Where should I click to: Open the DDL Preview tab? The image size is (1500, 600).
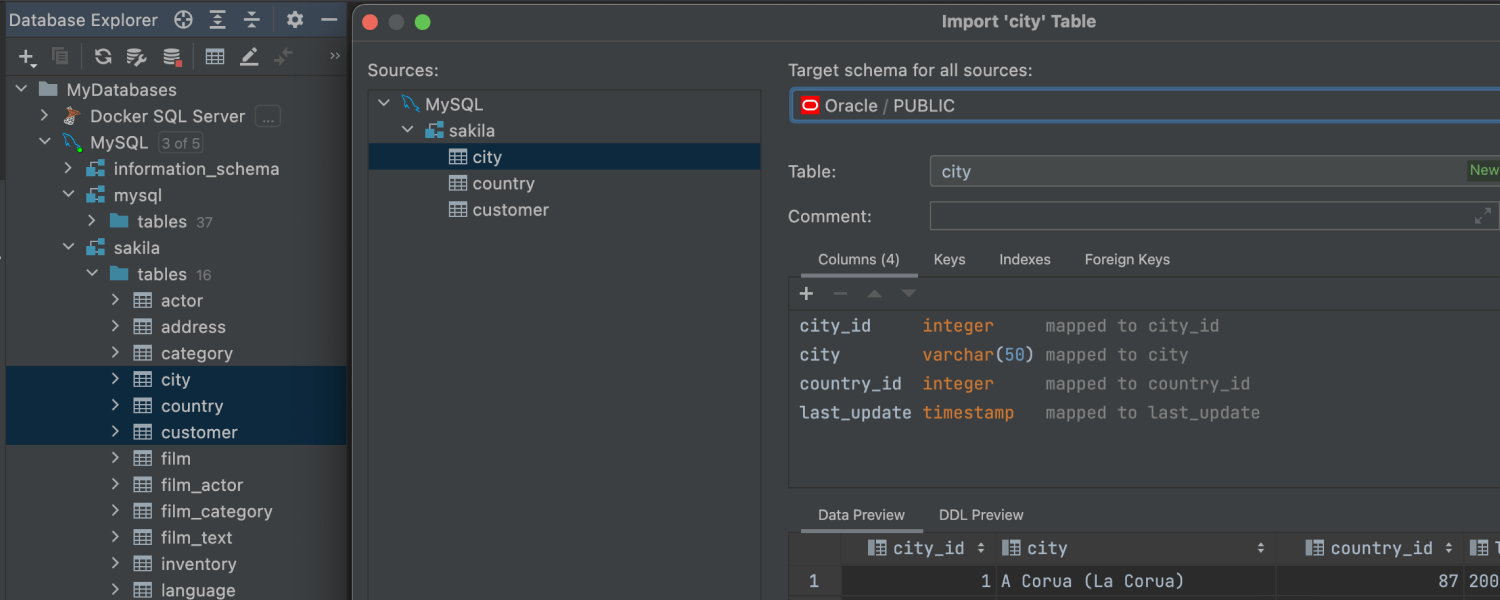point(980,515)
